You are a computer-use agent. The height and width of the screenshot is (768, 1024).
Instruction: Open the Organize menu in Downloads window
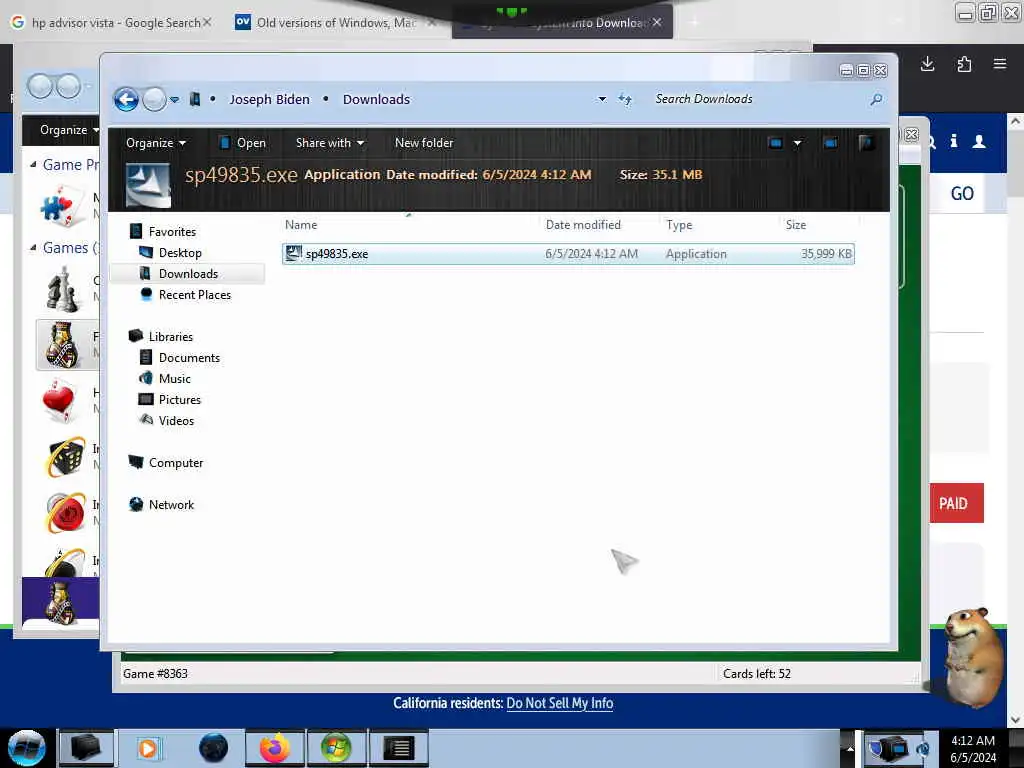point(155,142)
